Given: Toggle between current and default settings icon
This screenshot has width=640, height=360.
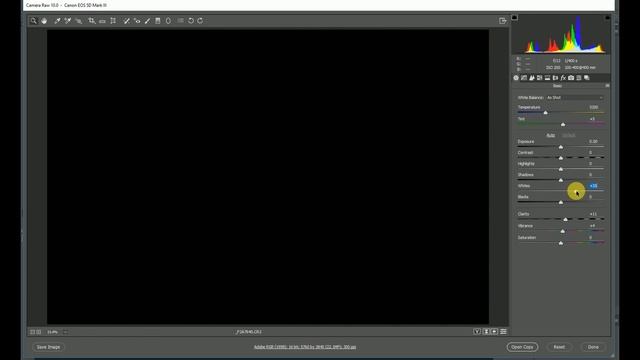Looking at the screenshot, I should [x=503, y=332].
